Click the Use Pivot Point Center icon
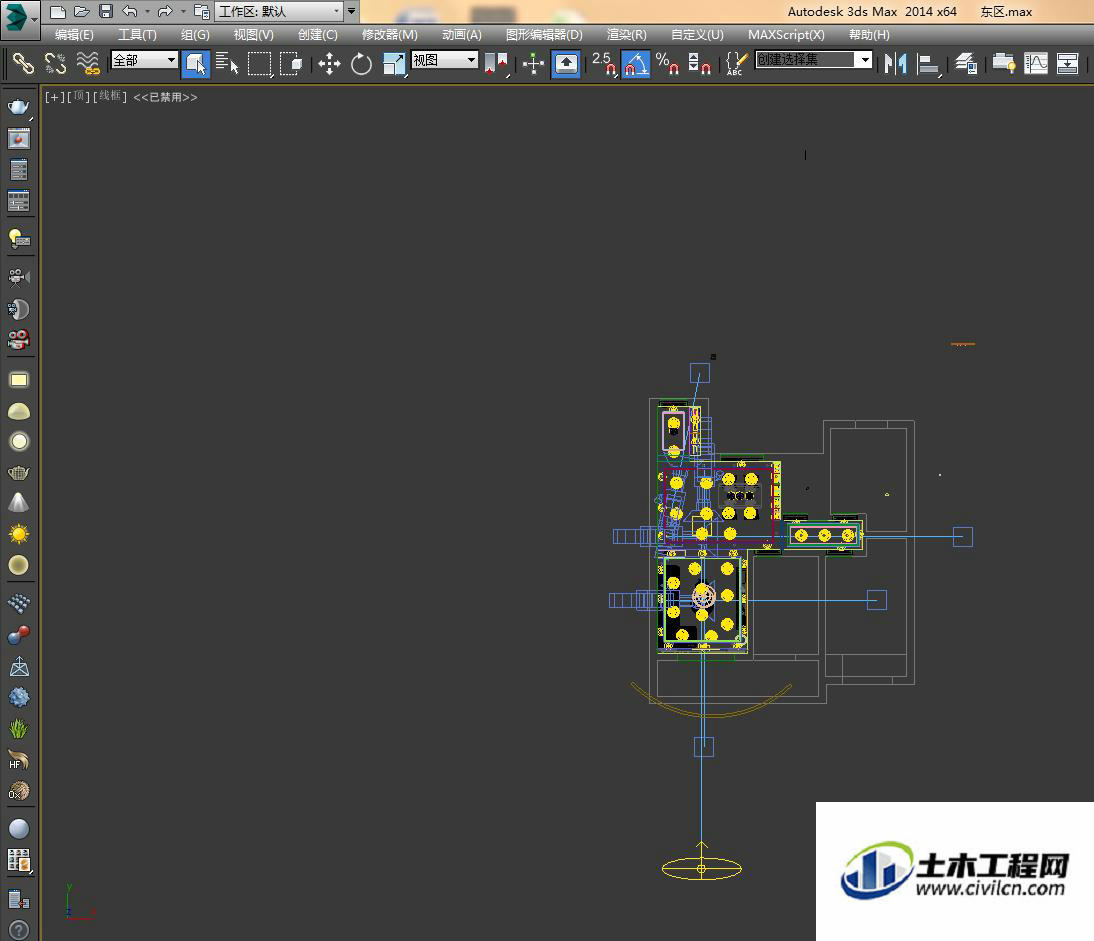 click(496, 63)
